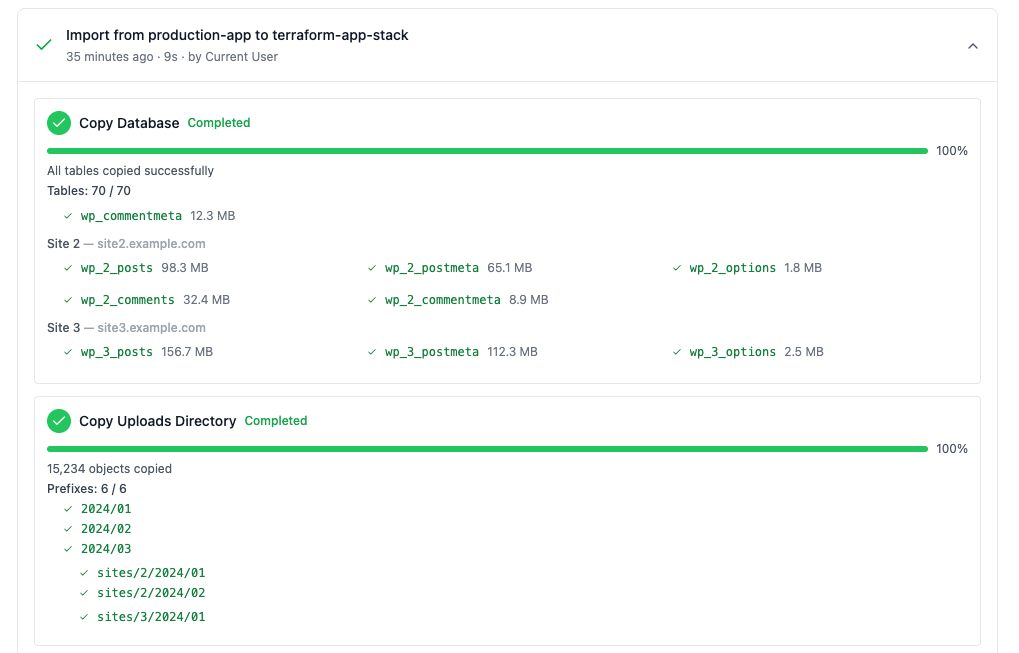
Task: Click the green check beside Copy Uploads Directory
Action: tap(58, 421)
